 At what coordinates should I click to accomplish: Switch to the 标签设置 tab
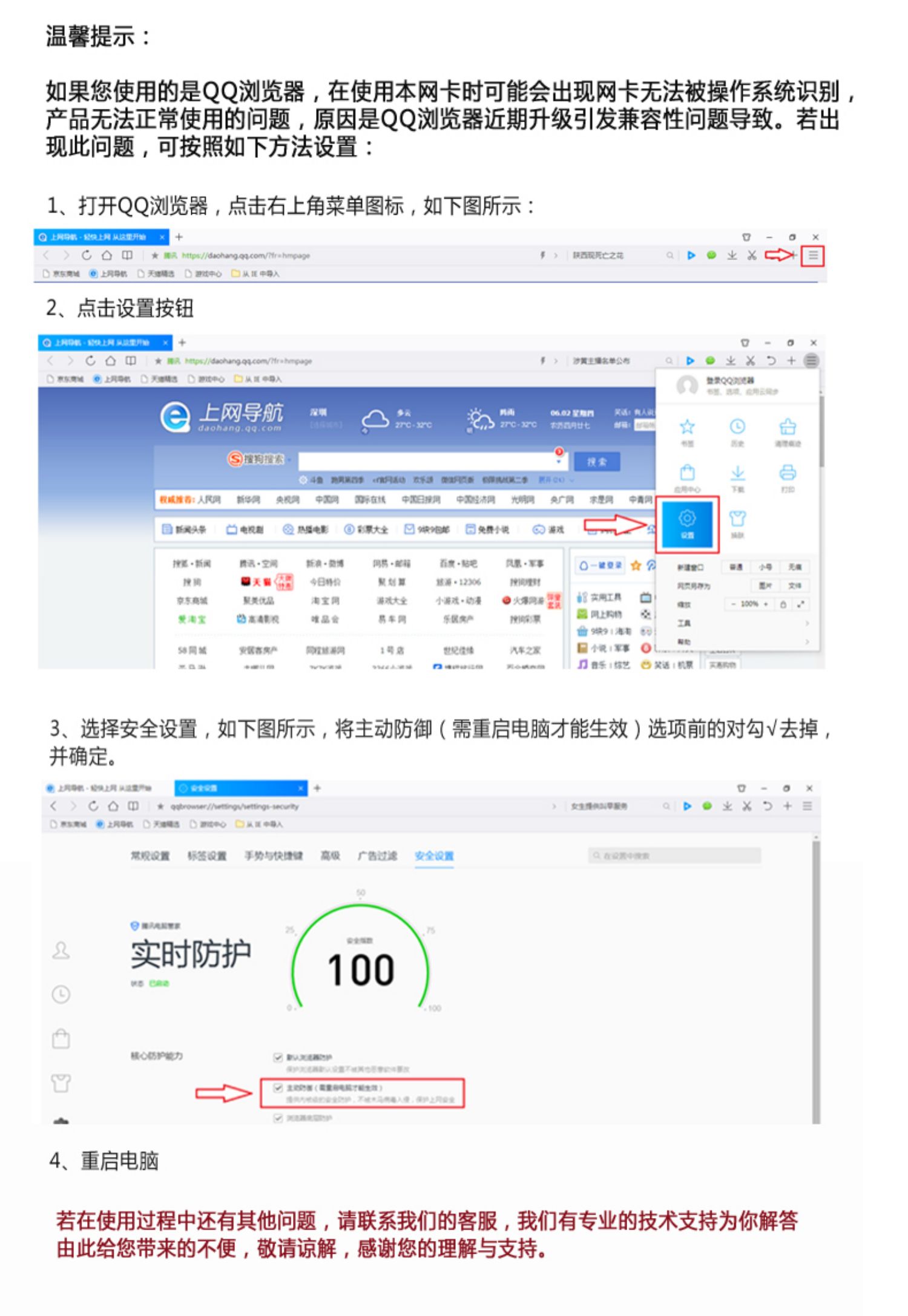tap(207, 856)
